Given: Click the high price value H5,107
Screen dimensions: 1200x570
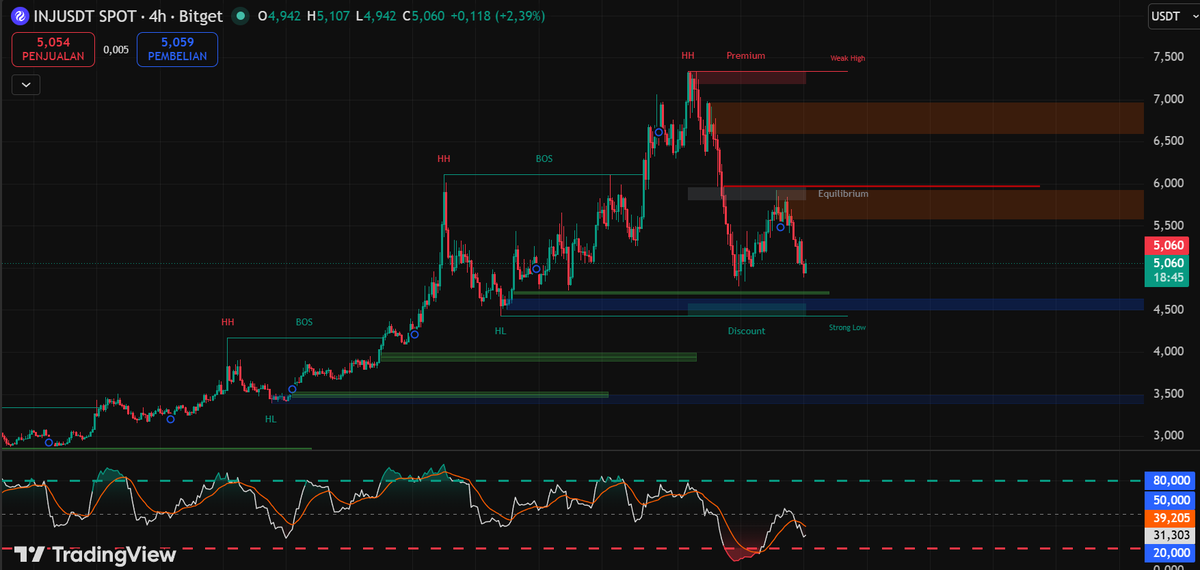Looking at the screenshot, I should coord(327,16).
